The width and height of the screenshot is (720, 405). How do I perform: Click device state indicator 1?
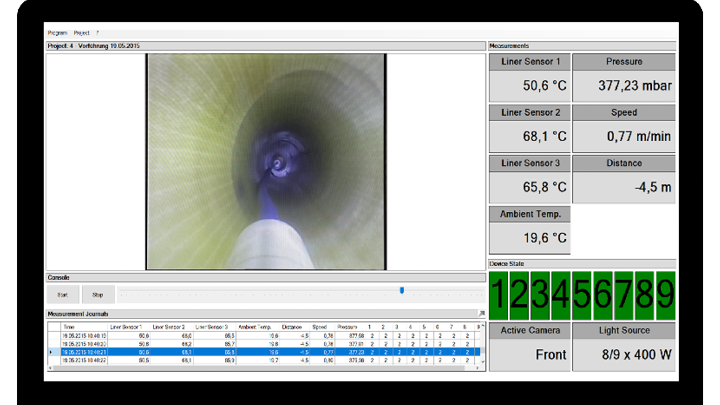500,294
